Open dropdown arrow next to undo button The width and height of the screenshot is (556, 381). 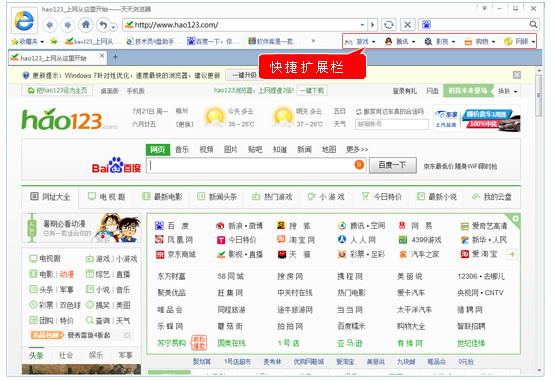113,27
